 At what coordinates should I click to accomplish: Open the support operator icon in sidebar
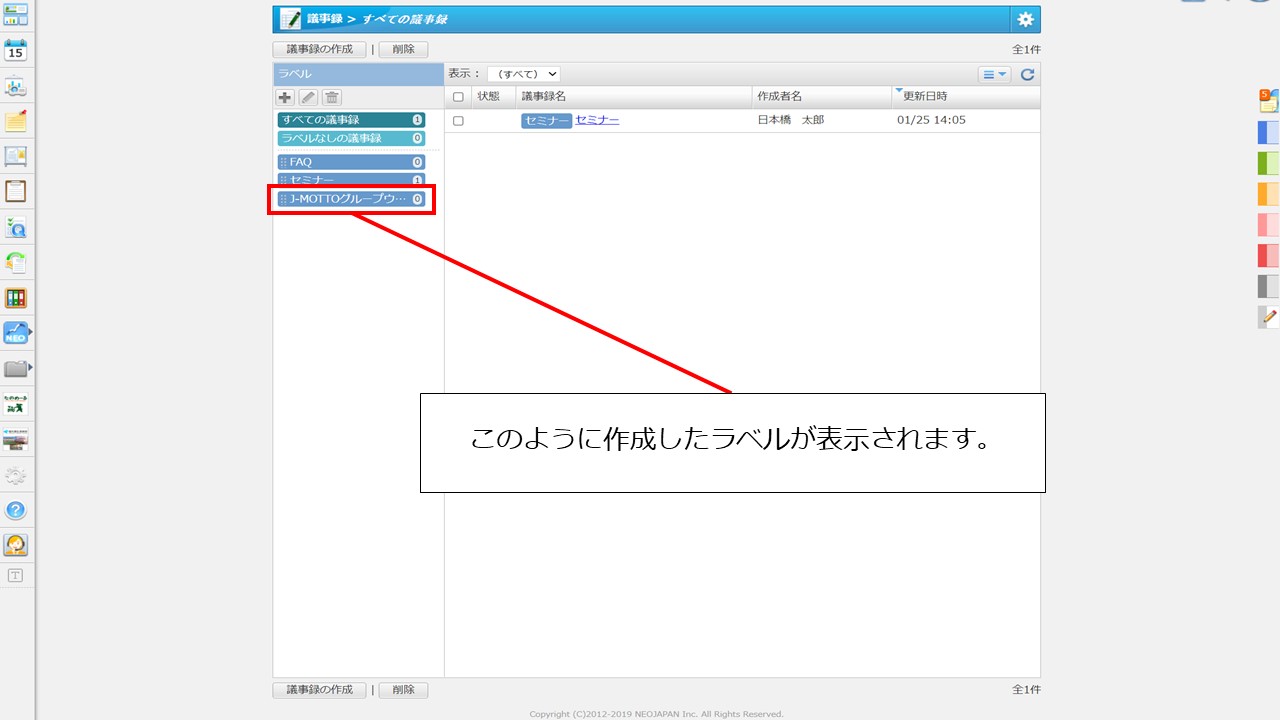coord(16,545)
